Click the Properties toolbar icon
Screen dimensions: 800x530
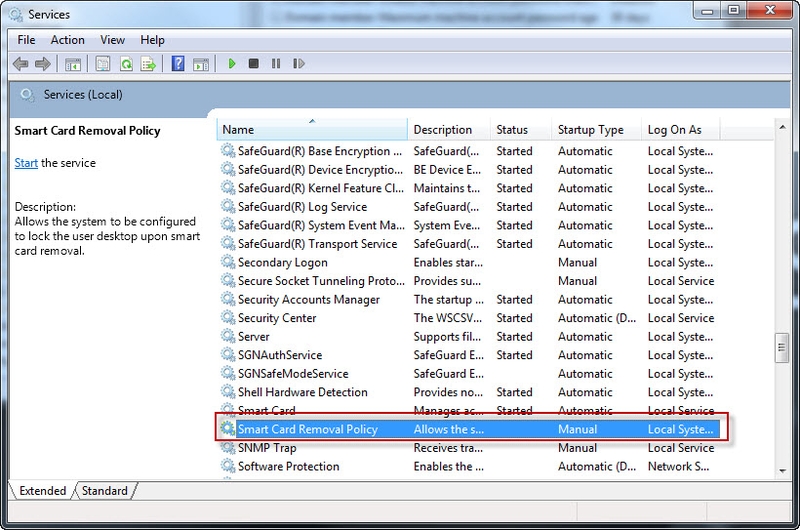tap(103, 64)
